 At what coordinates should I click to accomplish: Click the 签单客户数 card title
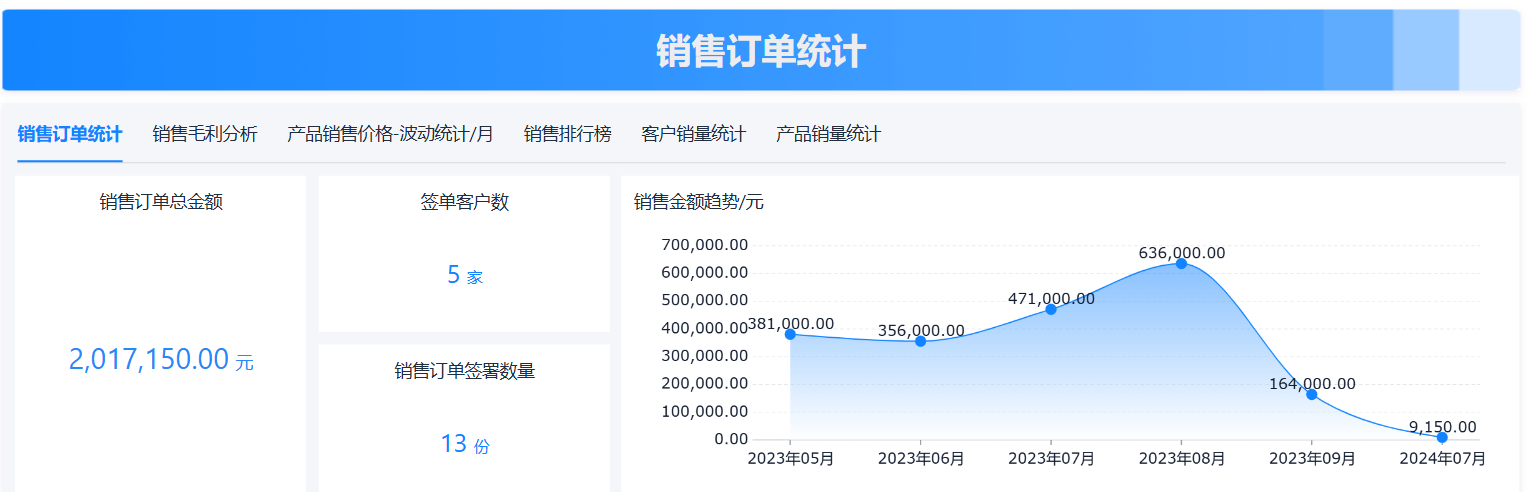[465, 202]
